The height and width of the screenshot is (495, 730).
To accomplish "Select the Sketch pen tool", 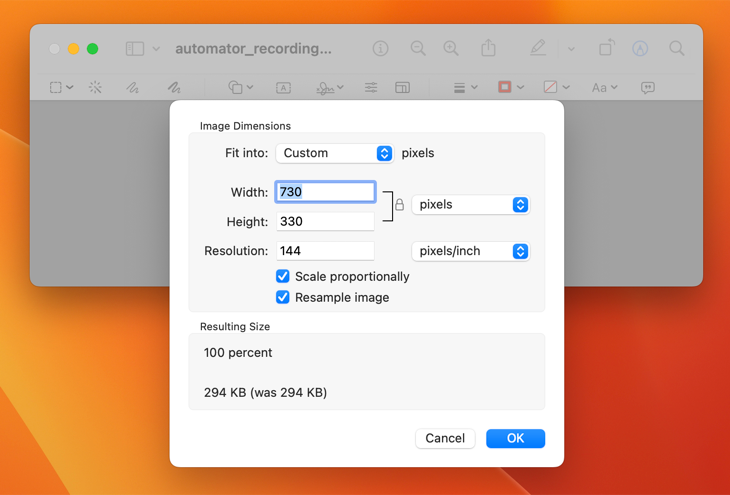I will tap(132, 88).
